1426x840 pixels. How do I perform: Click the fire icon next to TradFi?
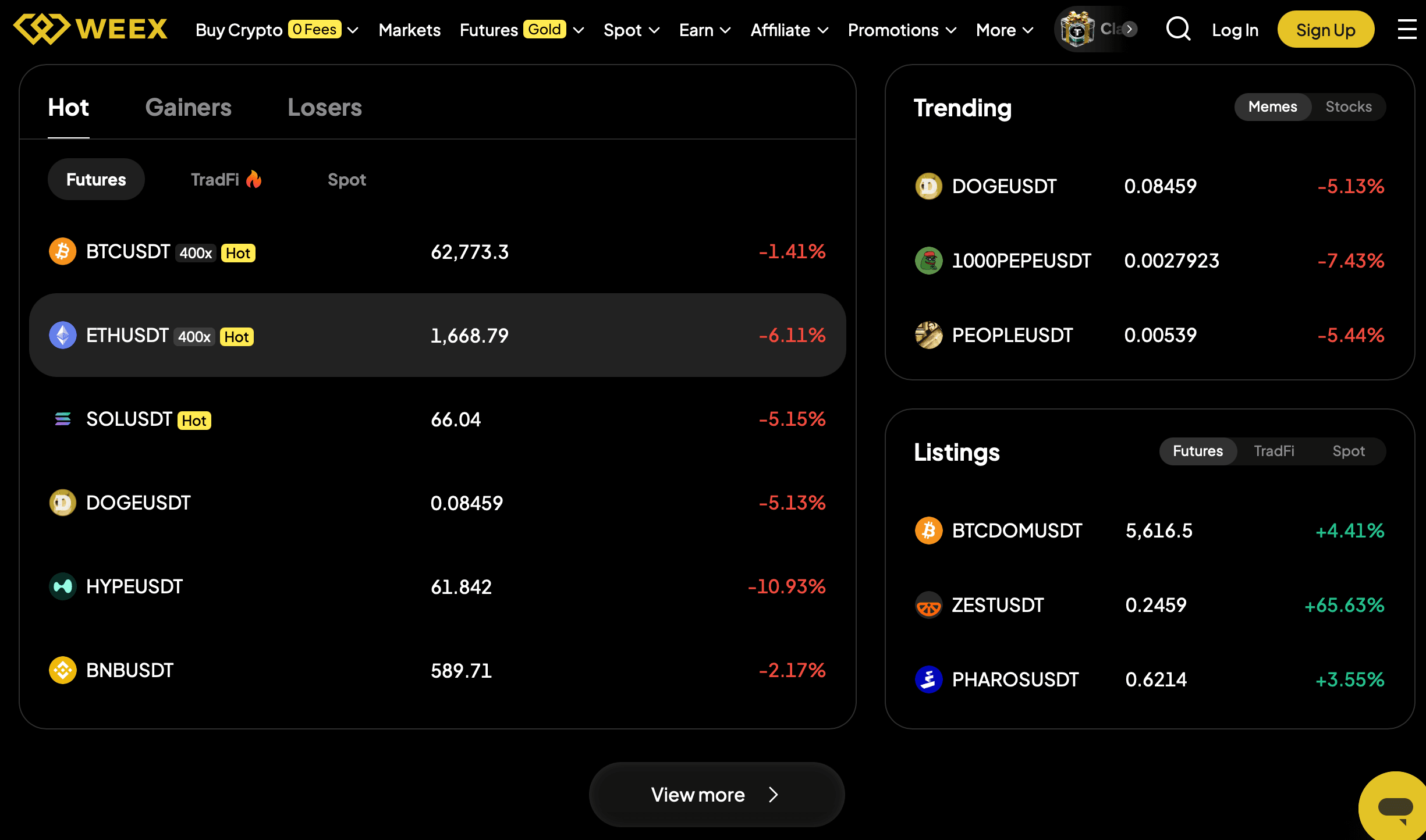click(x=254, y=179)
